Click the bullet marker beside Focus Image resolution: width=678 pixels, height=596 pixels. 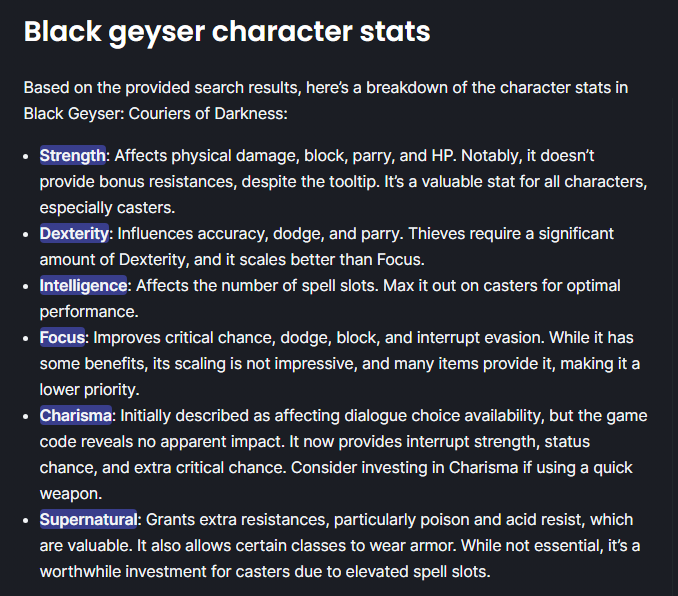[x=26, y=338]
